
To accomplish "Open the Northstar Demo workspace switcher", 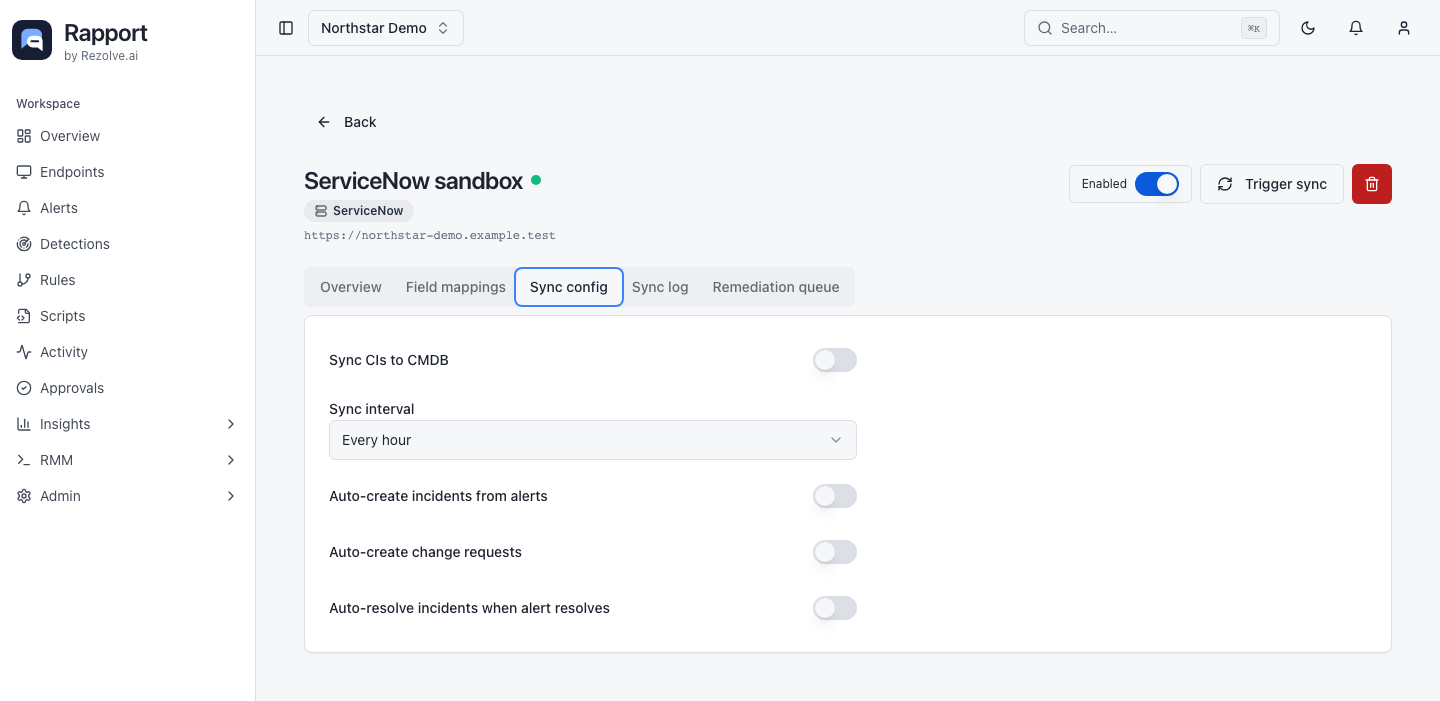I will pyautogui.click(x=386, y=28).
